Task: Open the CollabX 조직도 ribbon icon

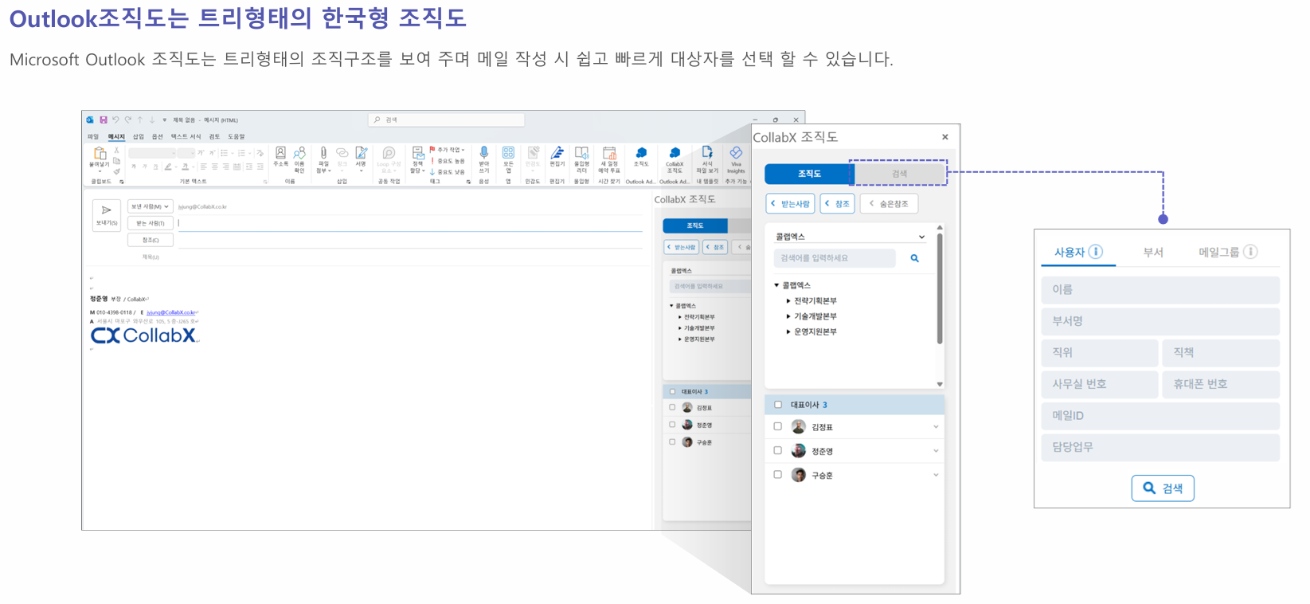Action: (674, 153)
